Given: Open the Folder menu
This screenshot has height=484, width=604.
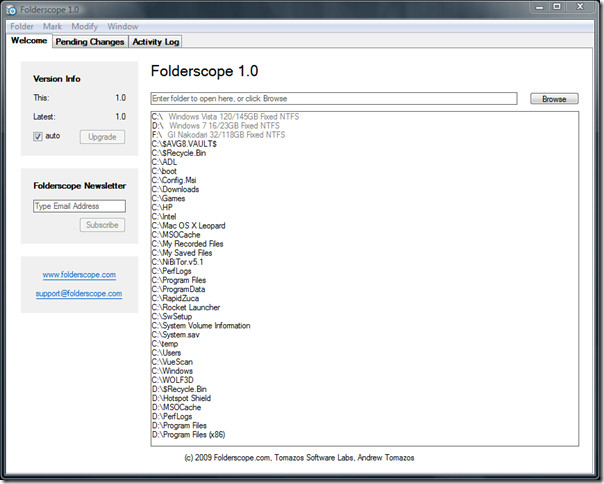Looking at the screenshot, I should (x=22, y=27).
